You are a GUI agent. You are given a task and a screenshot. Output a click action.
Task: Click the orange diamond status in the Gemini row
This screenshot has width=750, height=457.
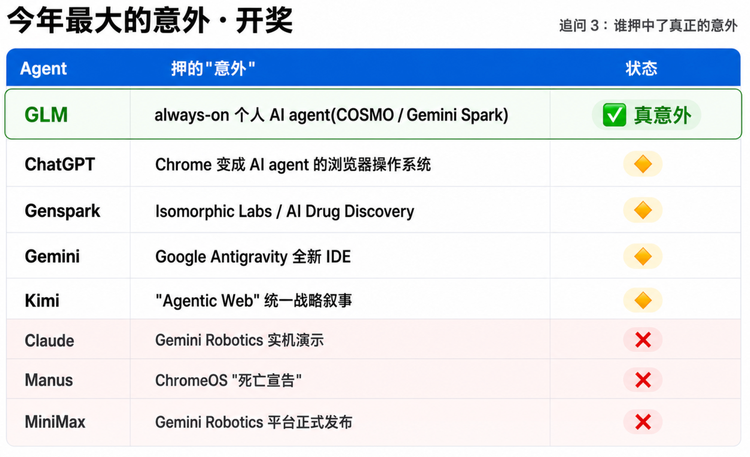[x=643, y=256]
